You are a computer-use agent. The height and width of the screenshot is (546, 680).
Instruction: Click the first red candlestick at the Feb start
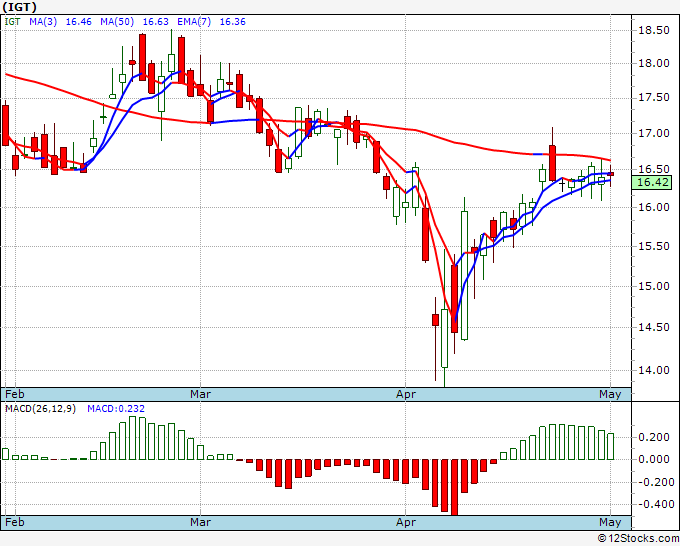pyautogui.click(x=6, y=125)
